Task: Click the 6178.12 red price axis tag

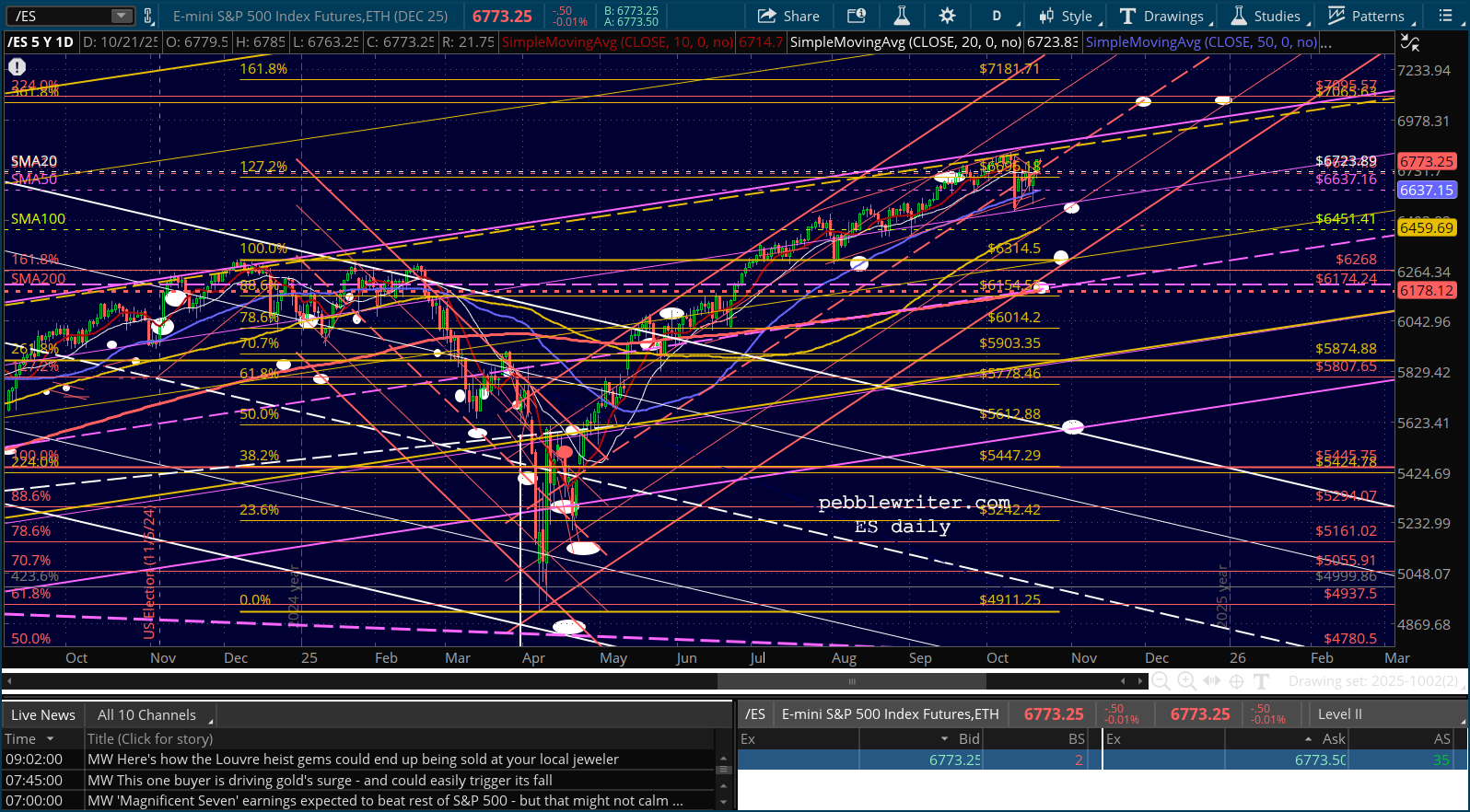Action: coord(1427,291)
